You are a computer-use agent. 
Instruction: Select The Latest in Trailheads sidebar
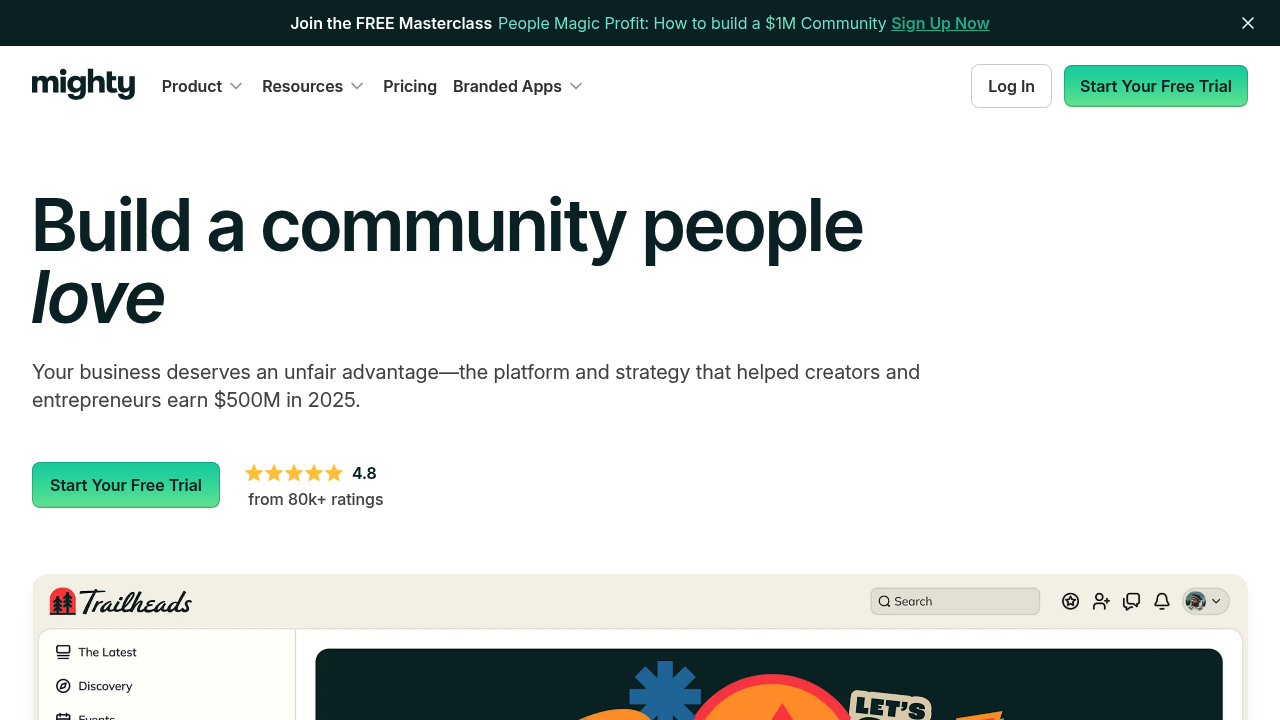click(x=107, y=652)
